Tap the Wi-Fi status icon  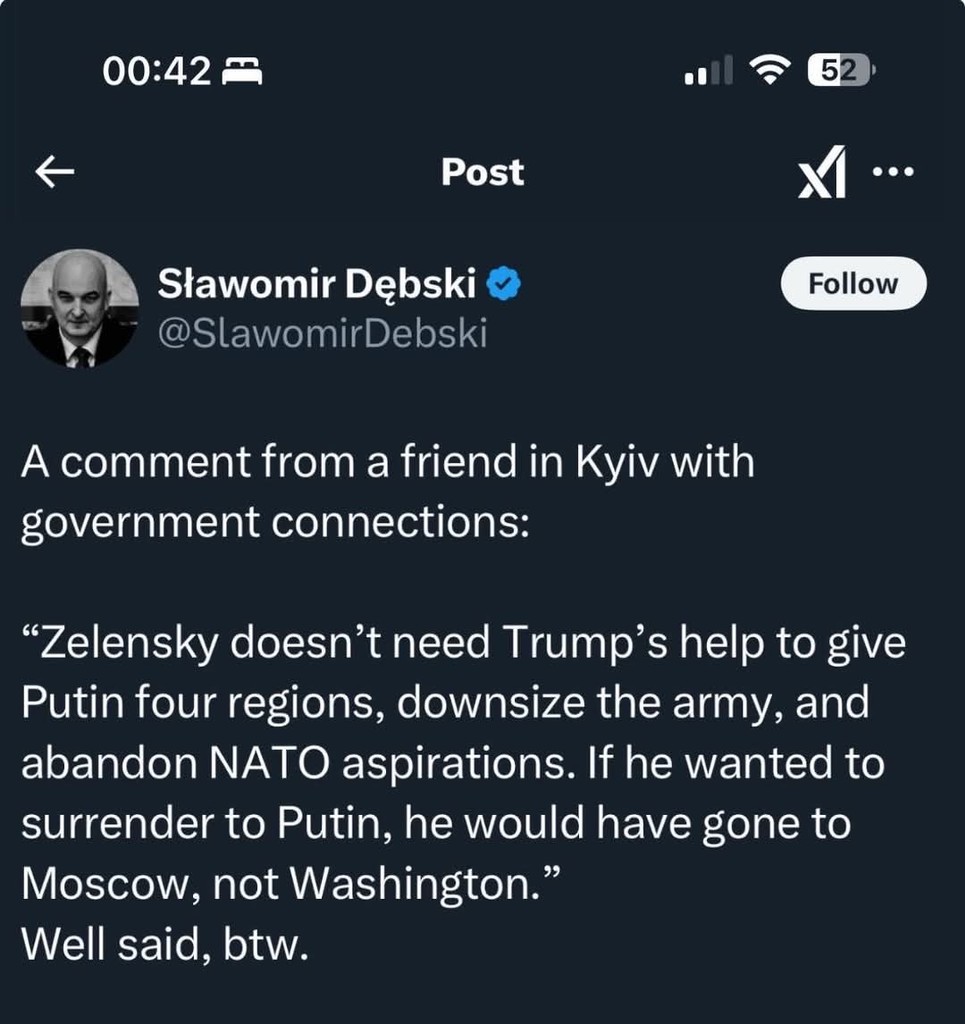769,70
